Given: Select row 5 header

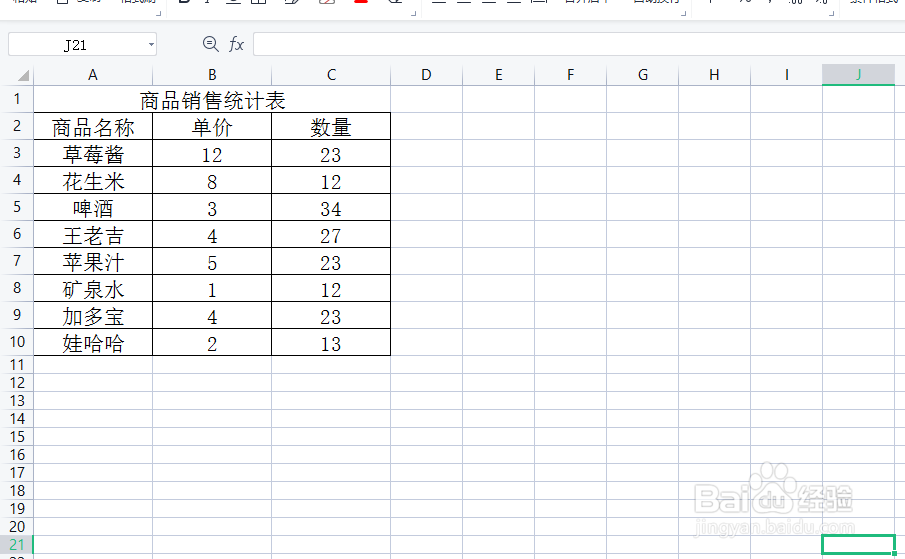Looking at the screenshot, I should 17,207.
